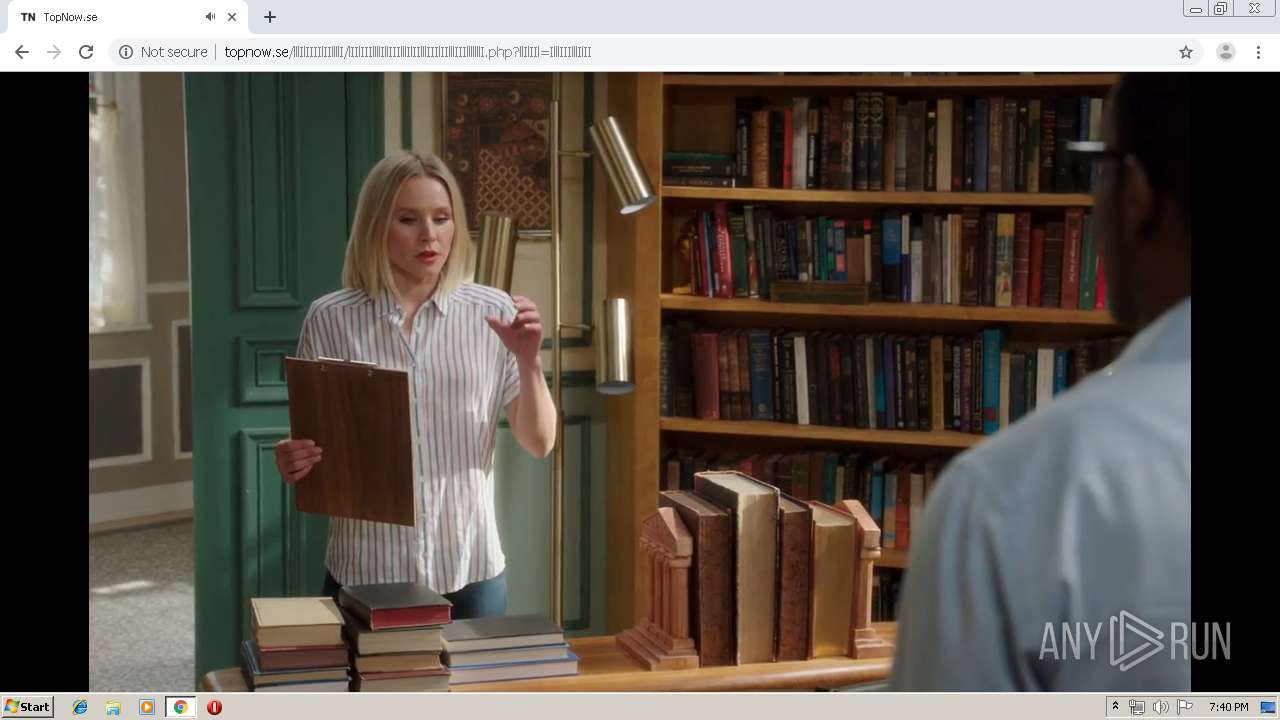Minimize the Chrome window
The height and width of the screenshot is (720, 1280).
click(x=1195, y=9)
